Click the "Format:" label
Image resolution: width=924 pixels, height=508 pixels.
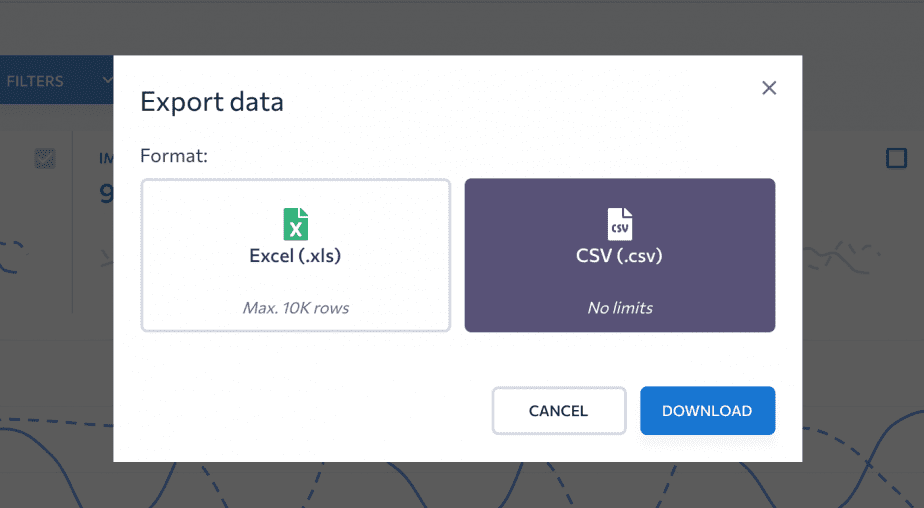[174, 156]
